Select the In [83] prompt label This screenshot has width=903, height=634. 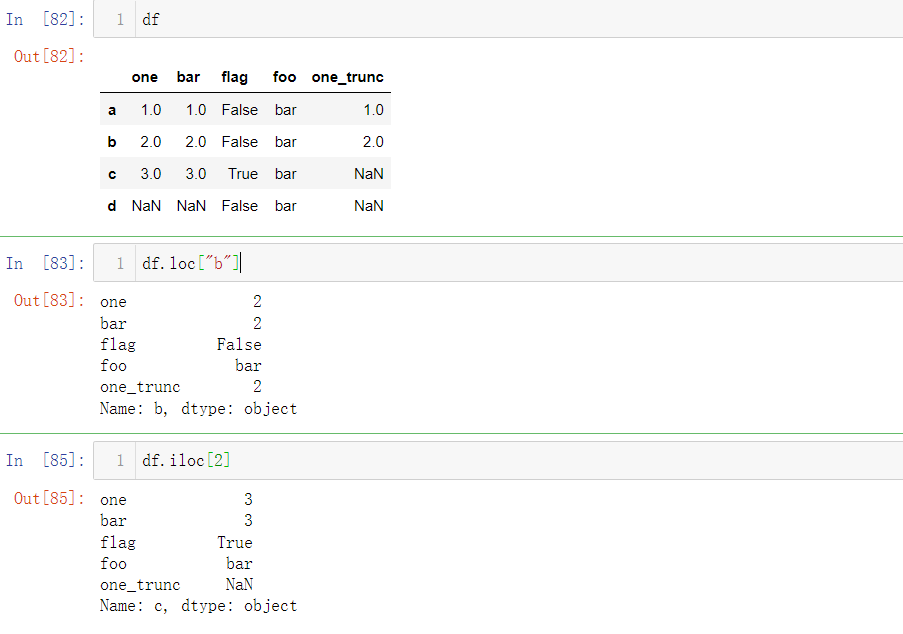(45, 263)
